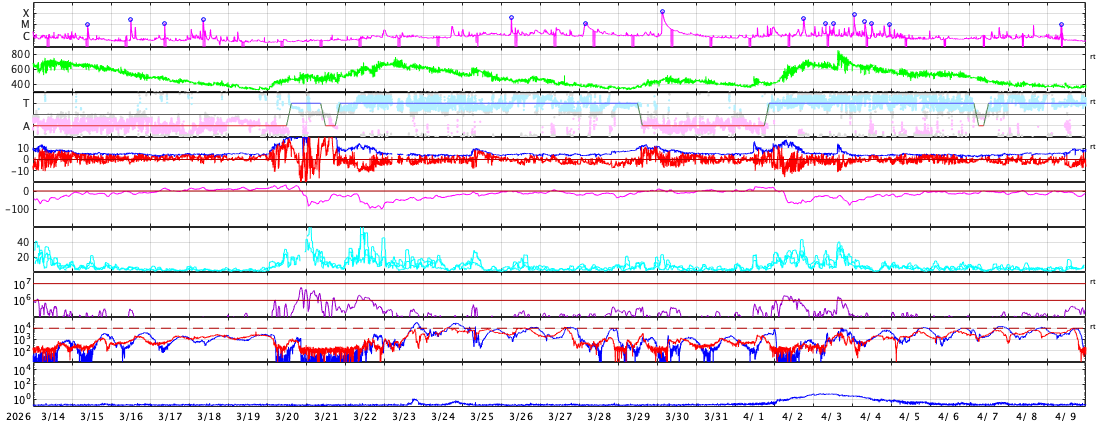Click the '-10' magnetic field axis label
The image size is (1102, 424).
pos(18,171)
